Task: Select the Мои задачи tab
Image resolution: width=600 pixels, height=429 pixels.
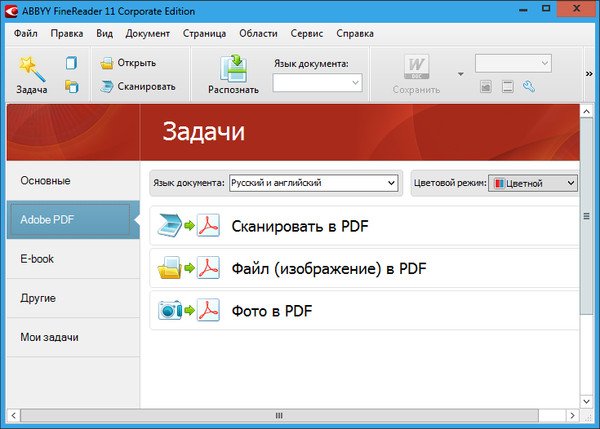Action: click(73, 337)
